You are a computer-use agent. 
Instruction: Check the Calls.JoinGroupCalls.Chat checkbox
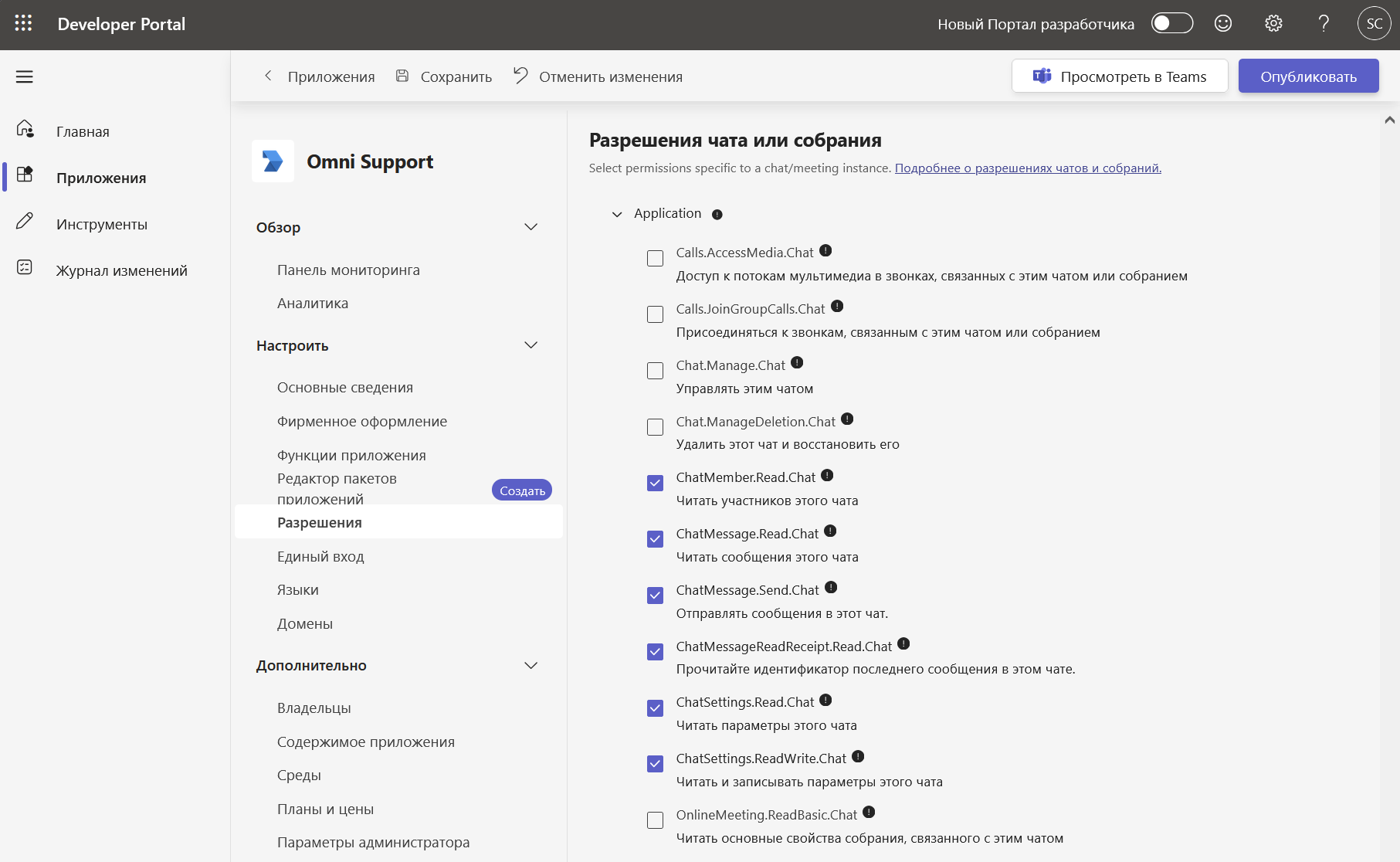point(655,314)
